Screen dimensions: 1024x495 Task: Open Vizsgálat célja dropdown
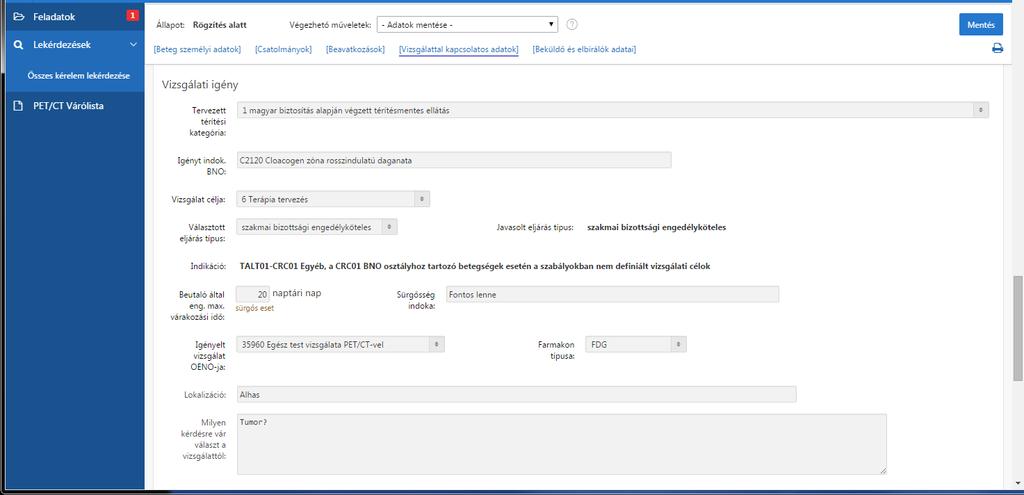tap(333, 199)
